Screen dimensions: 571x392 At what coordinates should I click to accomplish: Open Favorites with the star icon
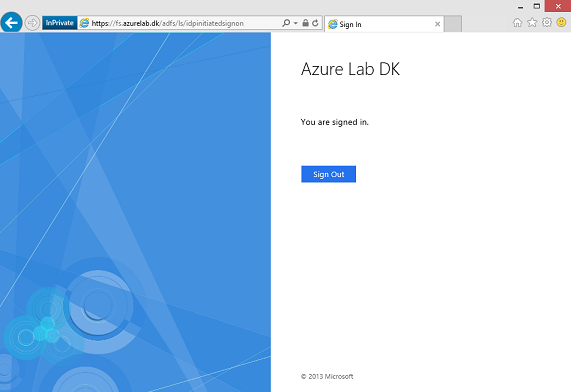[532, 23]
